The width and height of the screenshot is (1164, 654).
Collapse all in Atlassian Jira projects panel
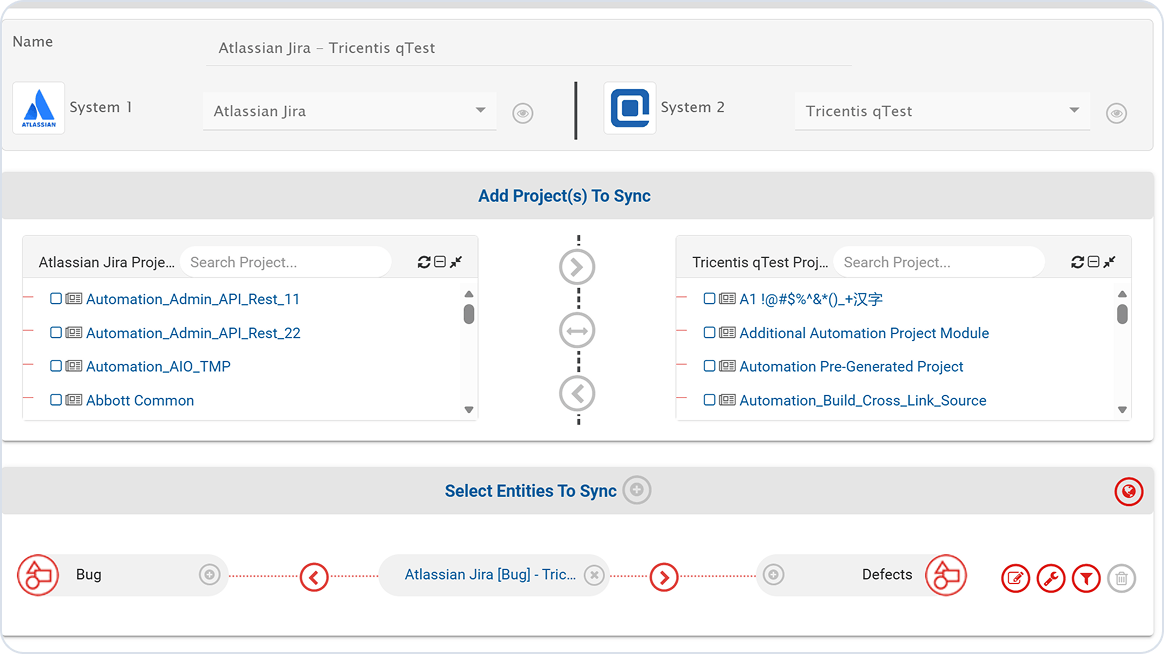440,262
